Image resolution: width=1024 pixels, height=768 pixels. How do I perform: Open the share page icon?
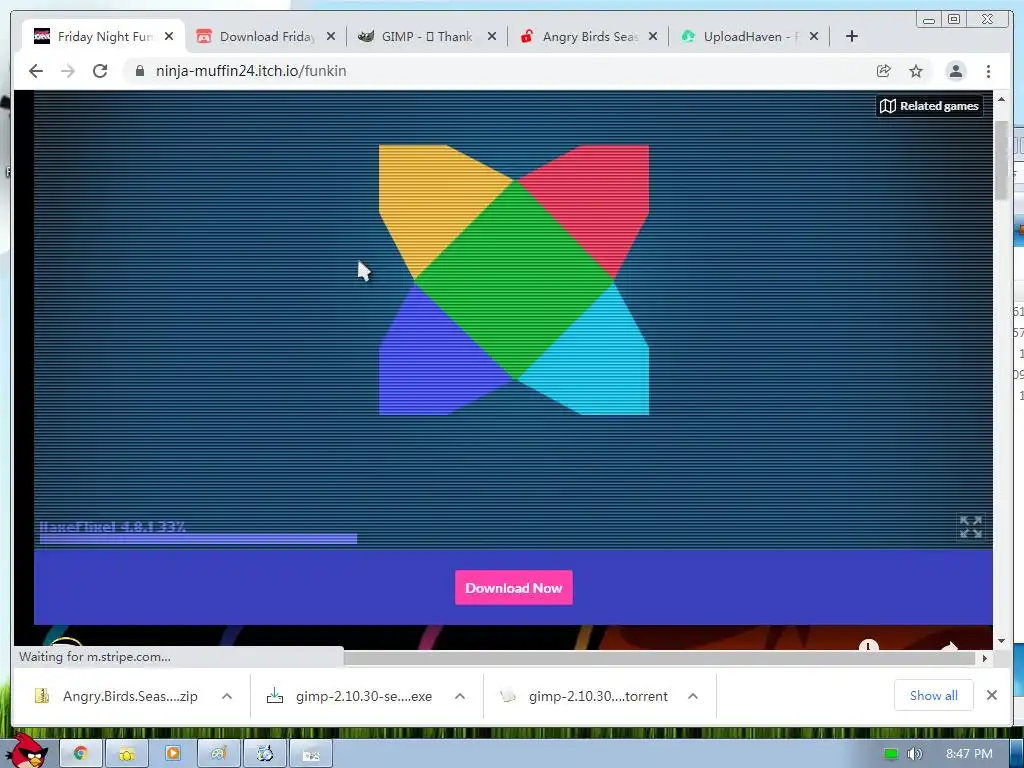884,71
